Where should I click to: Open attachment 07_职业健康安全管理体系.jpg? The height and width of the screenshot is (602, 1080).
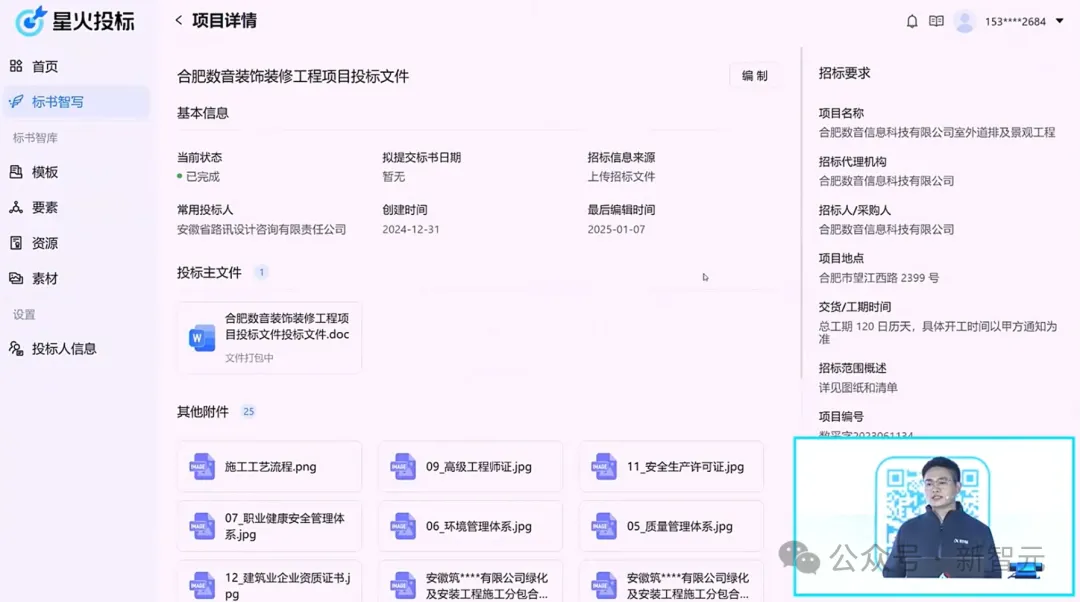[269, 526]
